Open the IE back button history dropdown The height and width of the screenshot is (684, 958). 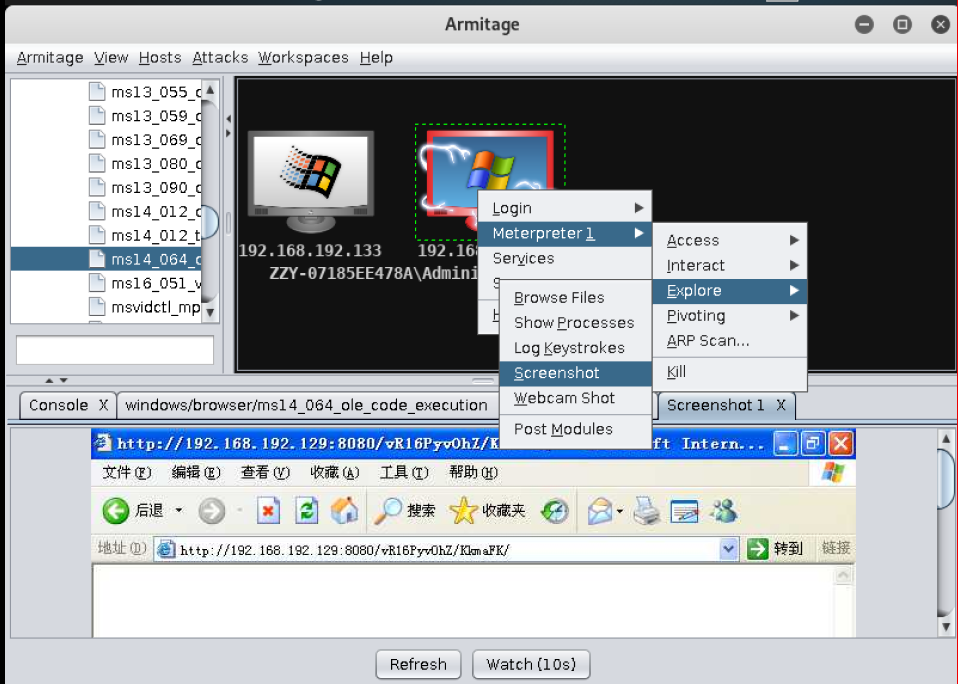pos(178,510)
